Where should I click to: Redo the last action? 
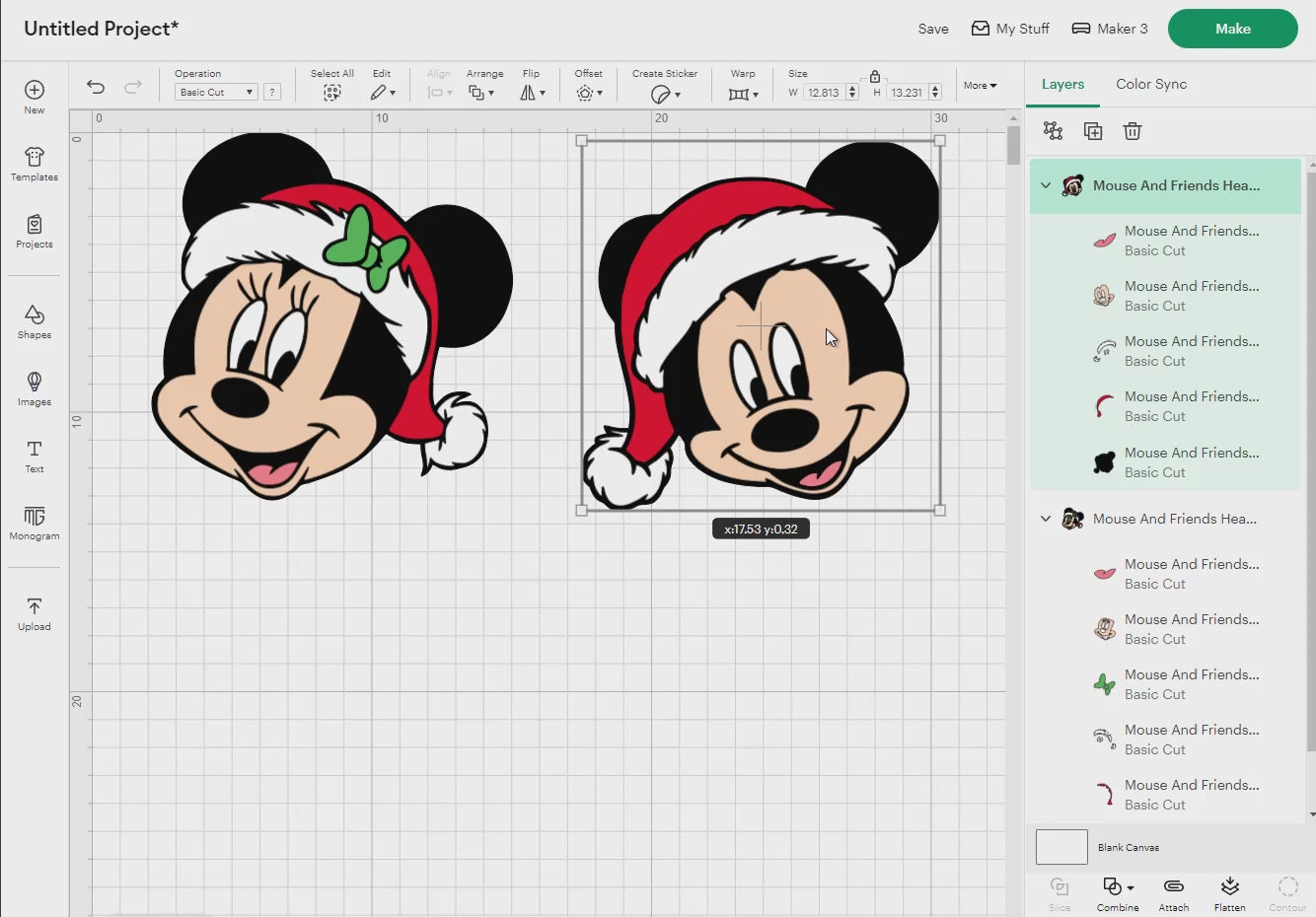pos(133,87)
